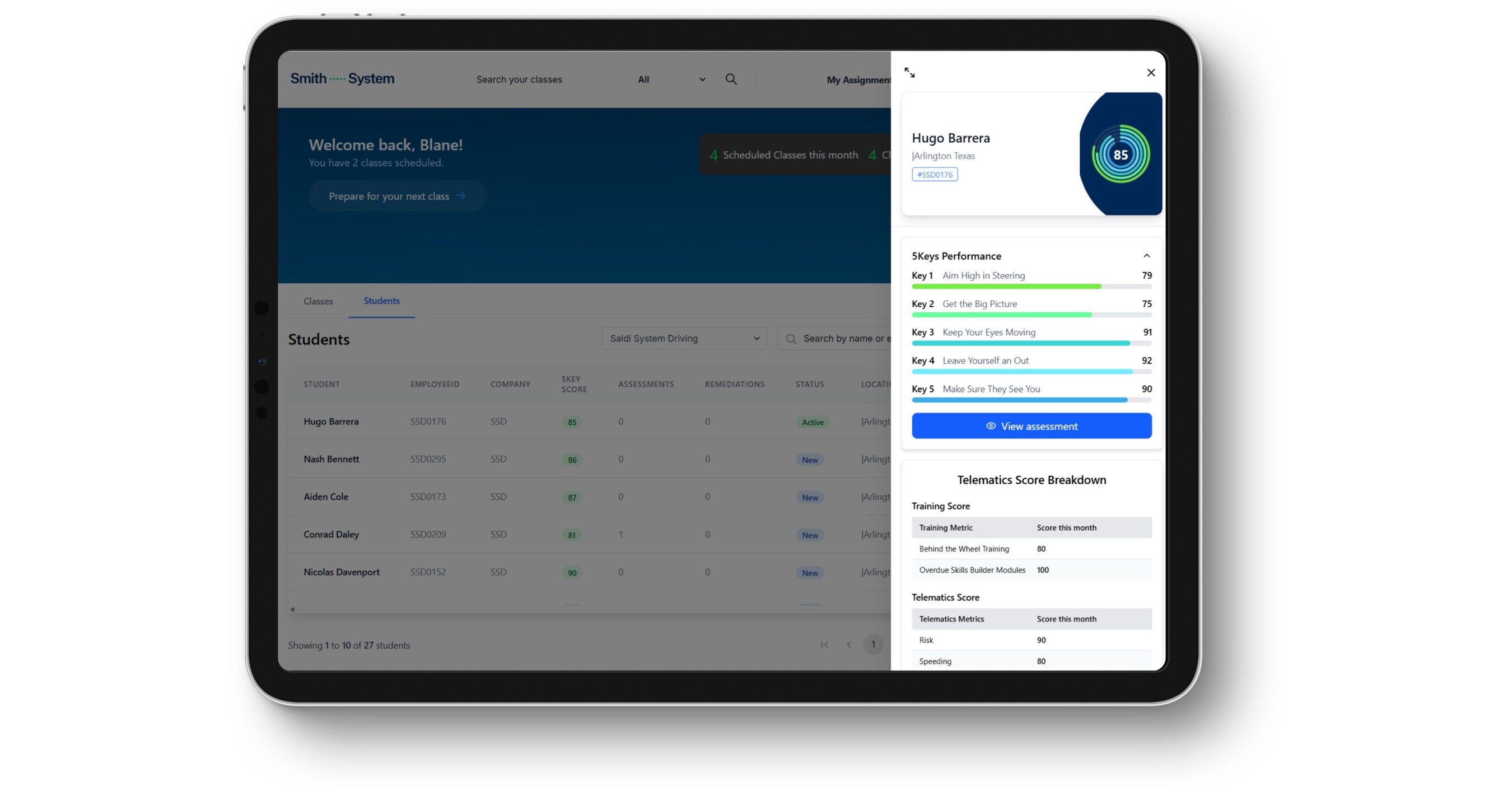Screen dimensions: 1512x791
Task: Open the All filter dropdown
Action: click(x=670, y=79)
